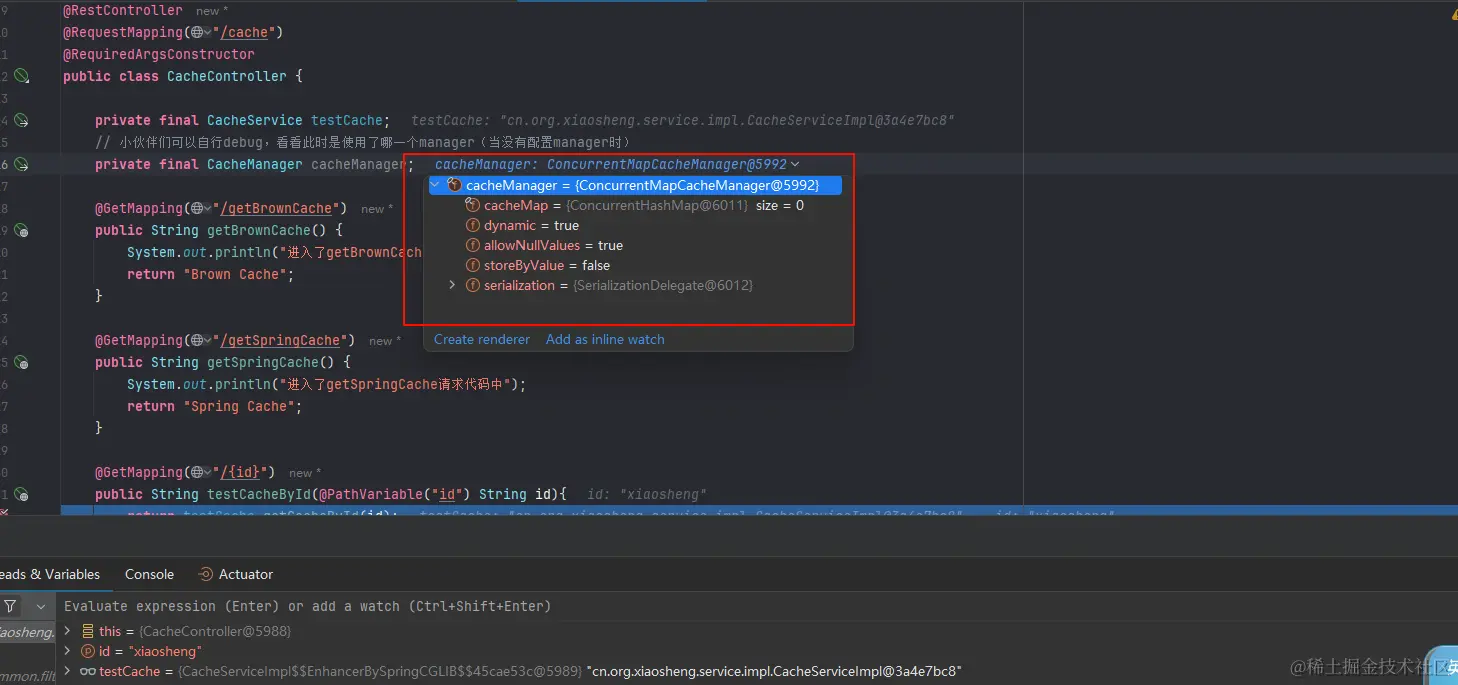Click the field icon next to serialization
Viewport: 1458px width, 685px height.
click(473, 285)
